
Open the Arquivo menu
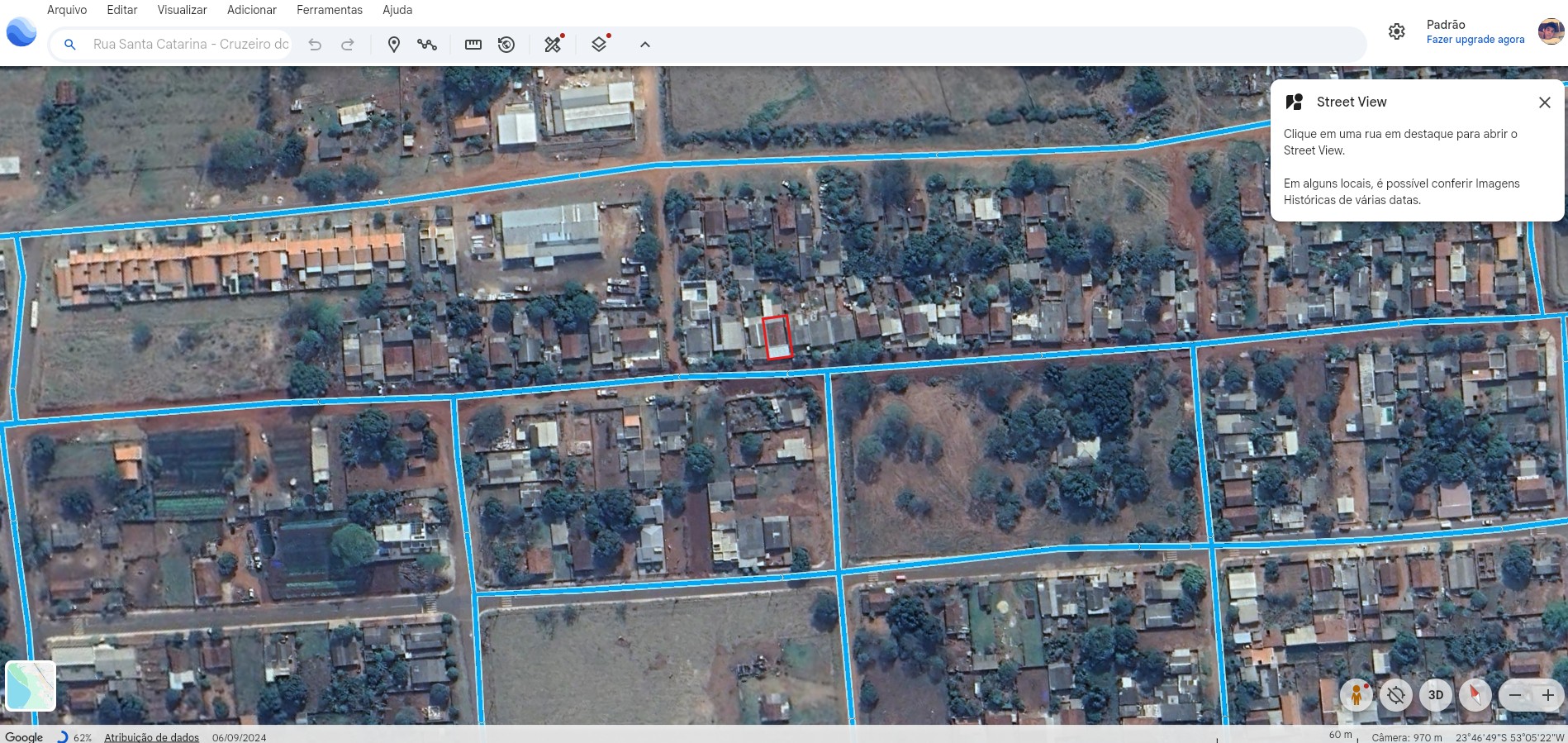(66, 10)
